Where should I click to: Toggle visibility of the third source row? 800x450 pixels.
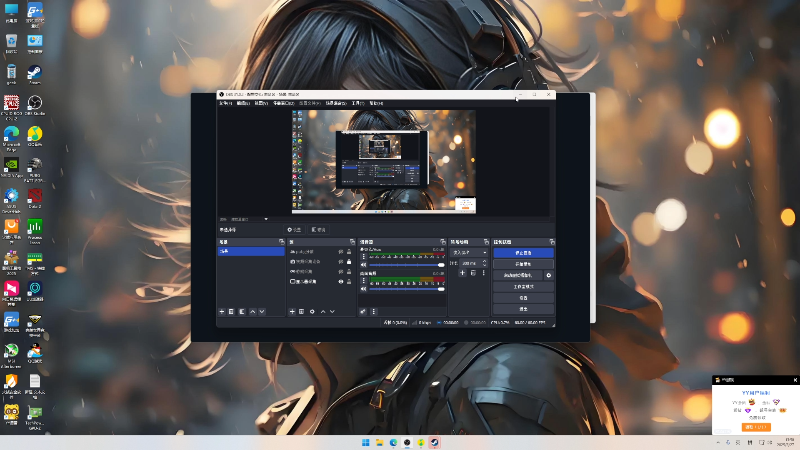(341, 271)
